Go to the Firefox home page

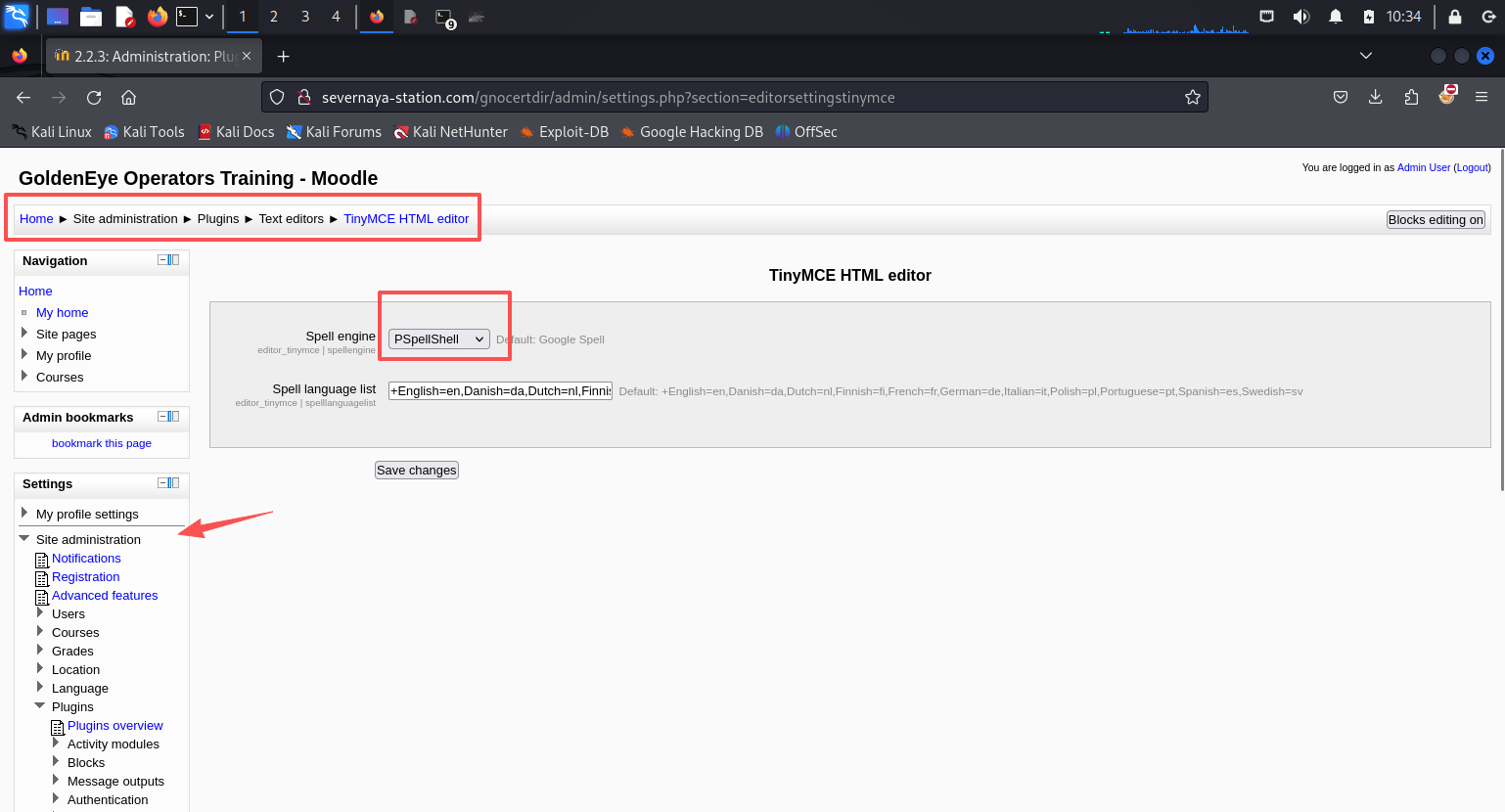pyautogui.click(x=128, y=97)
